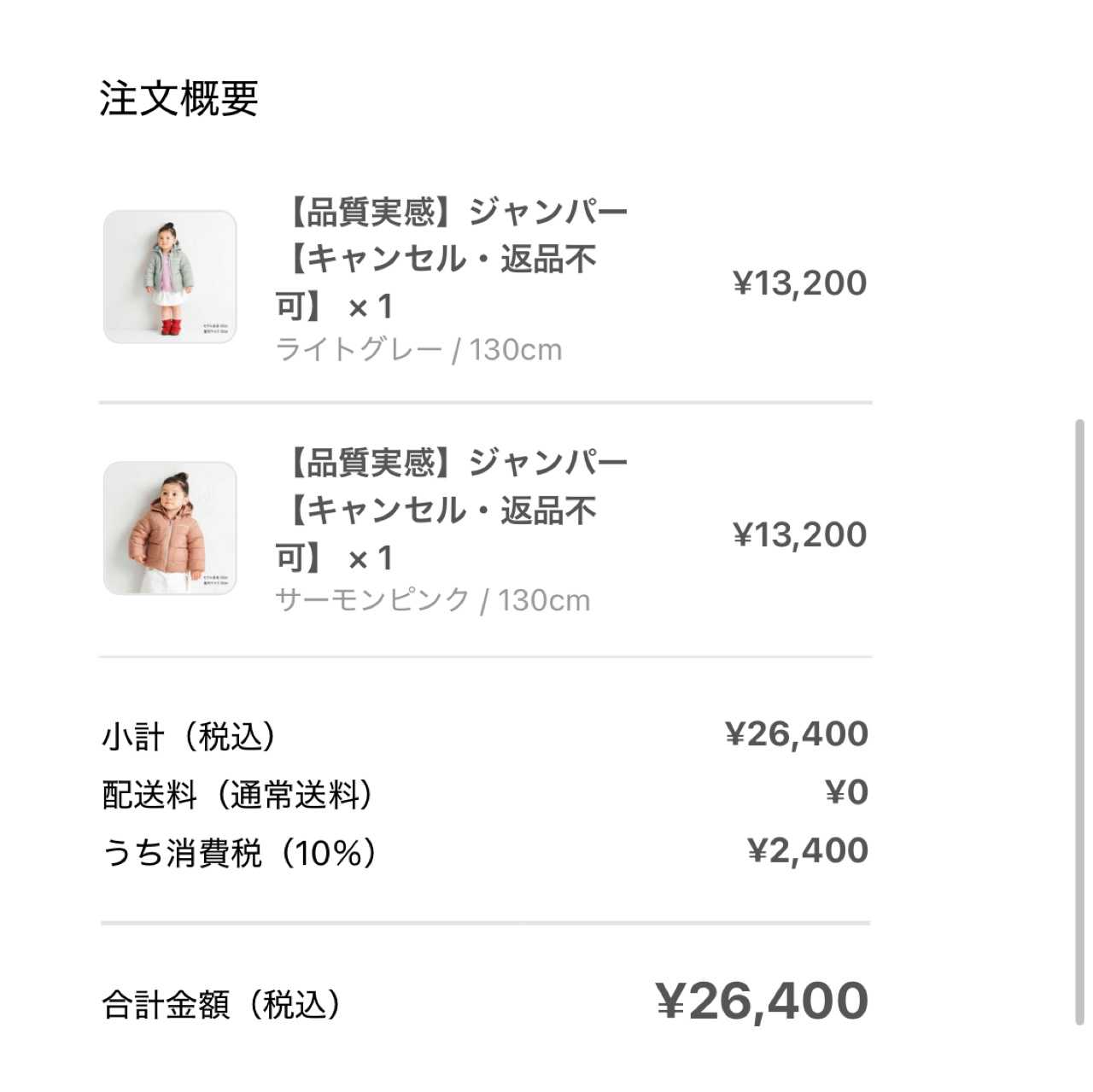Viewport: 1093px width, 1092px height.
Task: Click the 配送料（通常送料） label
Action: tap(238, 794)
